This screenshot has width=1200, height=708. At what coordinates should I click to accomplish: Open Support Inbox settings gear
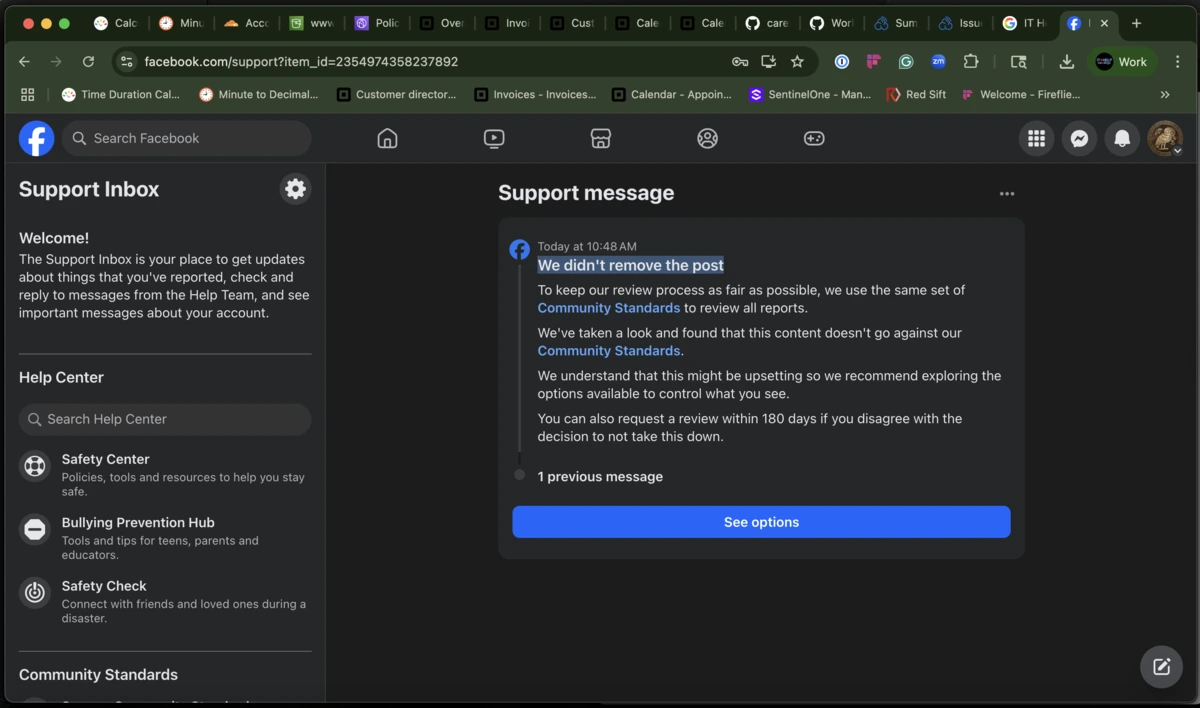295,189
